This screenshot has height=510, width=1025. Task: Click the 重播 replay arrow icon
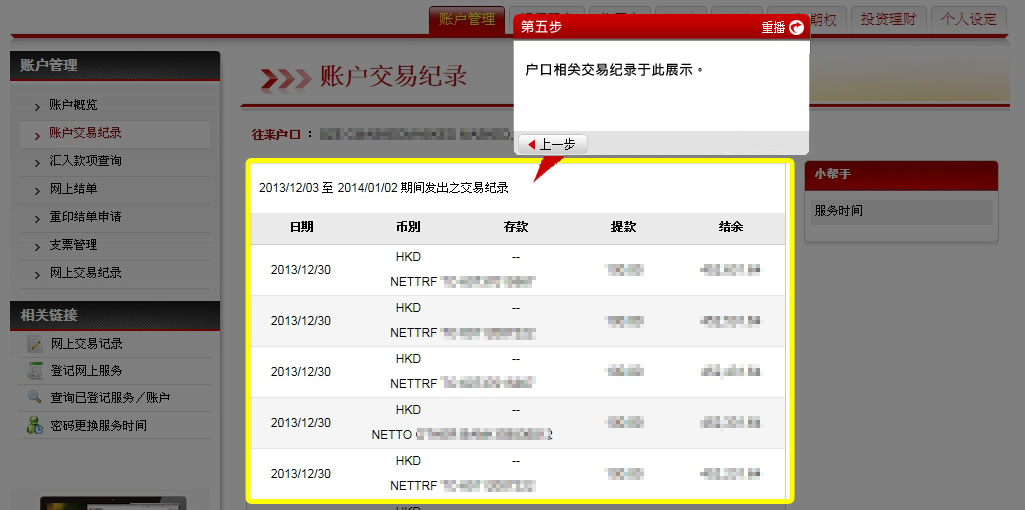pyautogui.click(x=796, y=28)
